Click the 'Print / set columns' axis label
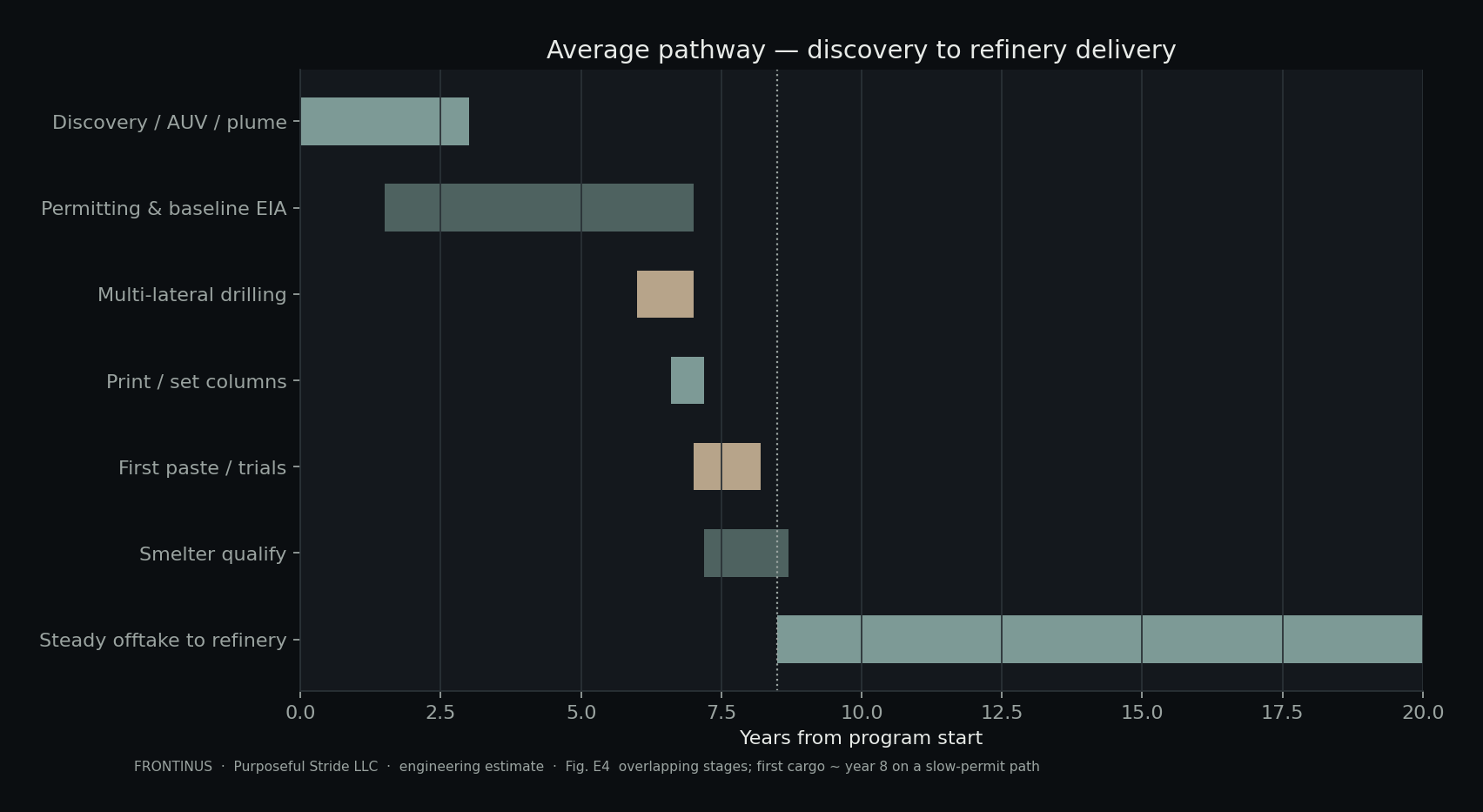This screenshot has width=1483, height=812. [x=197, y=382]
